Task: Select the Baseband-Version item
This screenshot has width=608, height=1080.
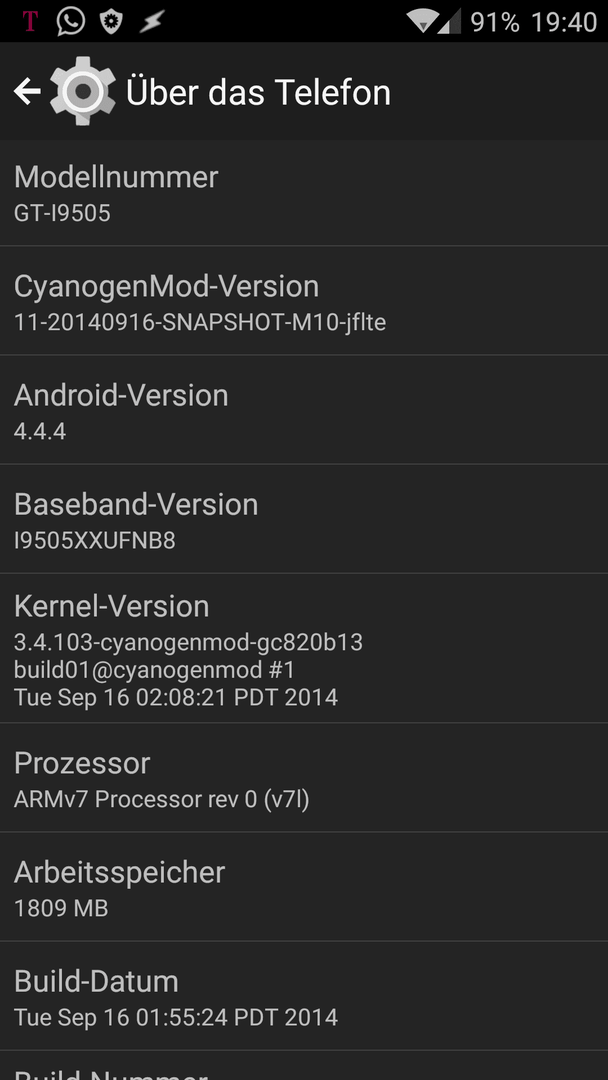Action: click(304, 519)
